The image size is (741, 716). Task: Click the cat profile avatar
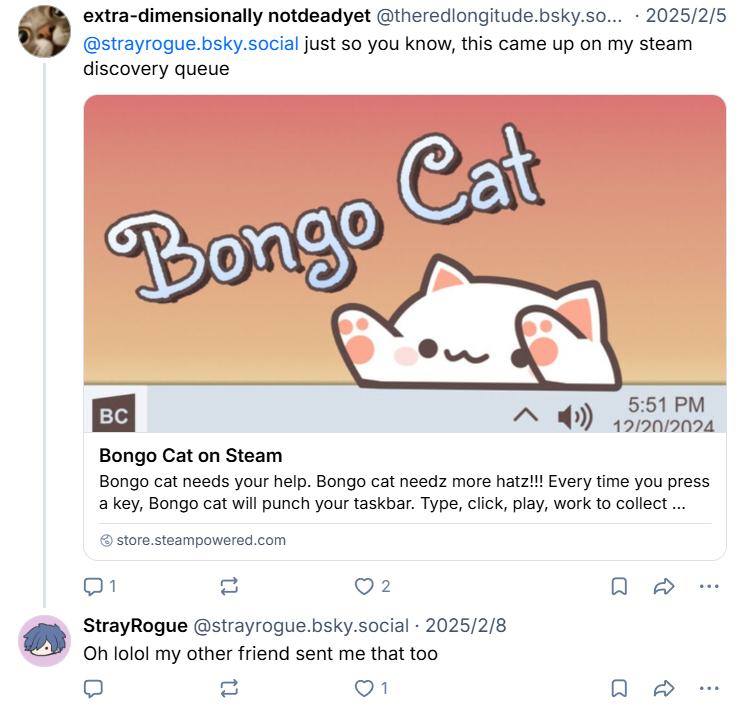coord(45,31)
